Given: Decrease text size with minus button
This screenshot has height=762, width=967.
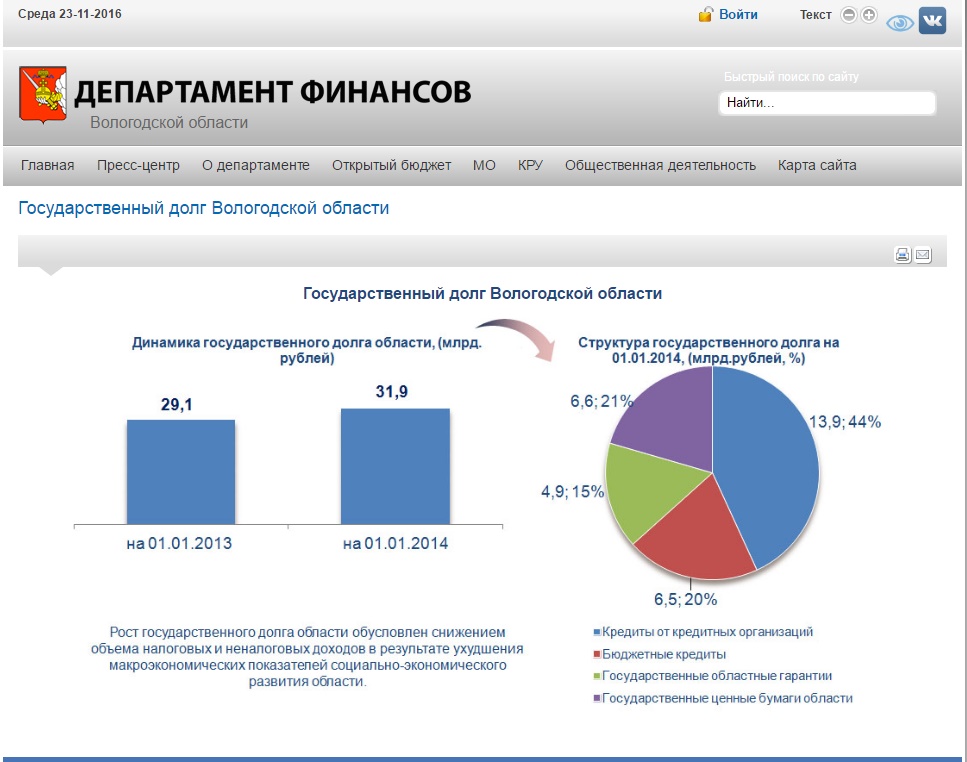Looking at the screenshot, I should click(x=849, y=15).
